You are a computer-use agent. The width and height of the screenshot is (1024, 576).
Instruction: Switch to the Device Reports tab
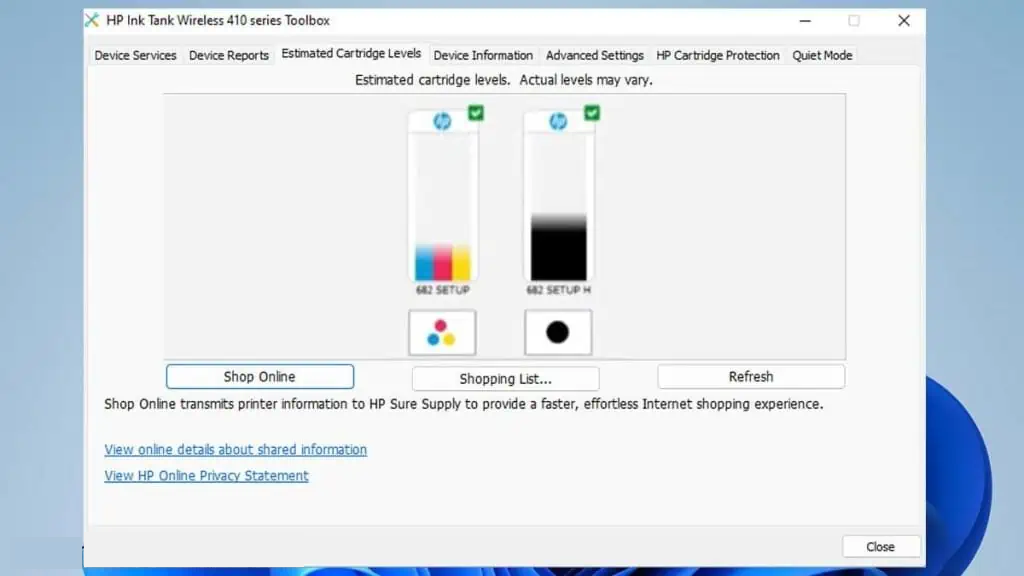229,56
